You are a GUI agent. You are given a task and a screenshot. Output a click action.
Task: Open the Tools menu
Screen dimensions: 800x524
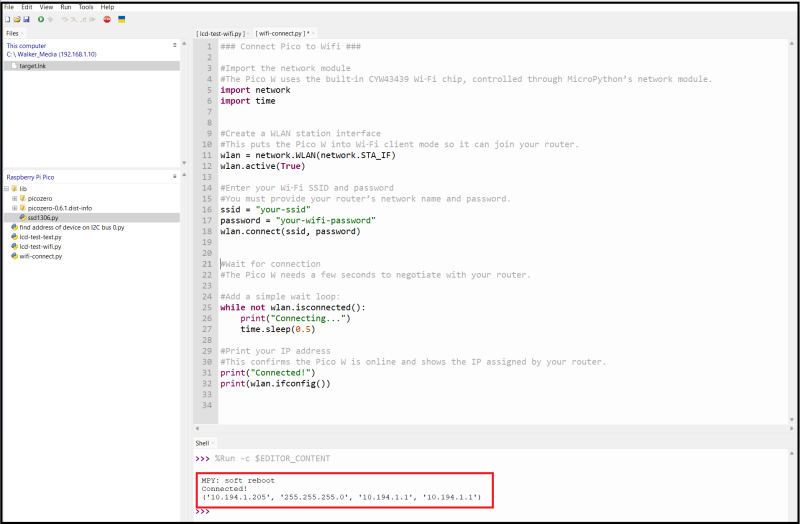(86, 7)
